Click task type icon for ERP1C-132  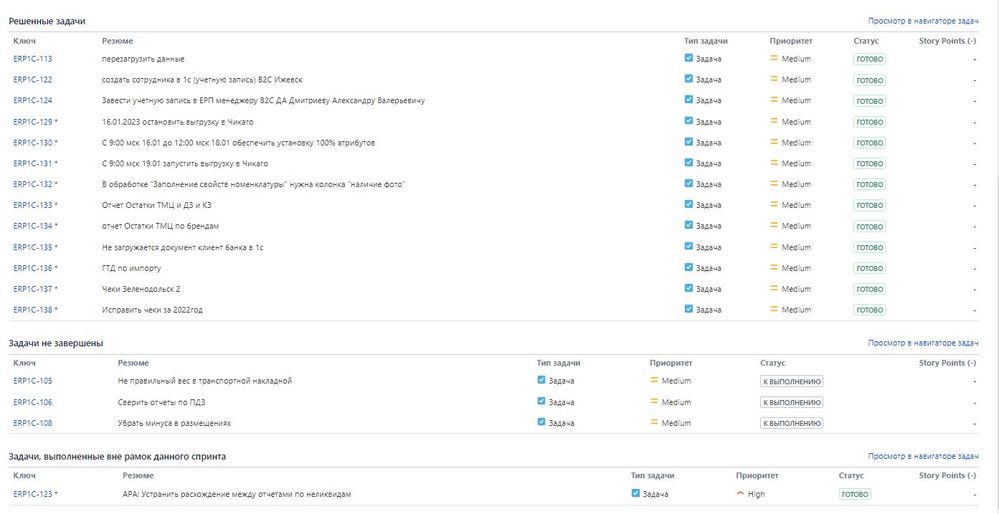[x=688, y=183]
